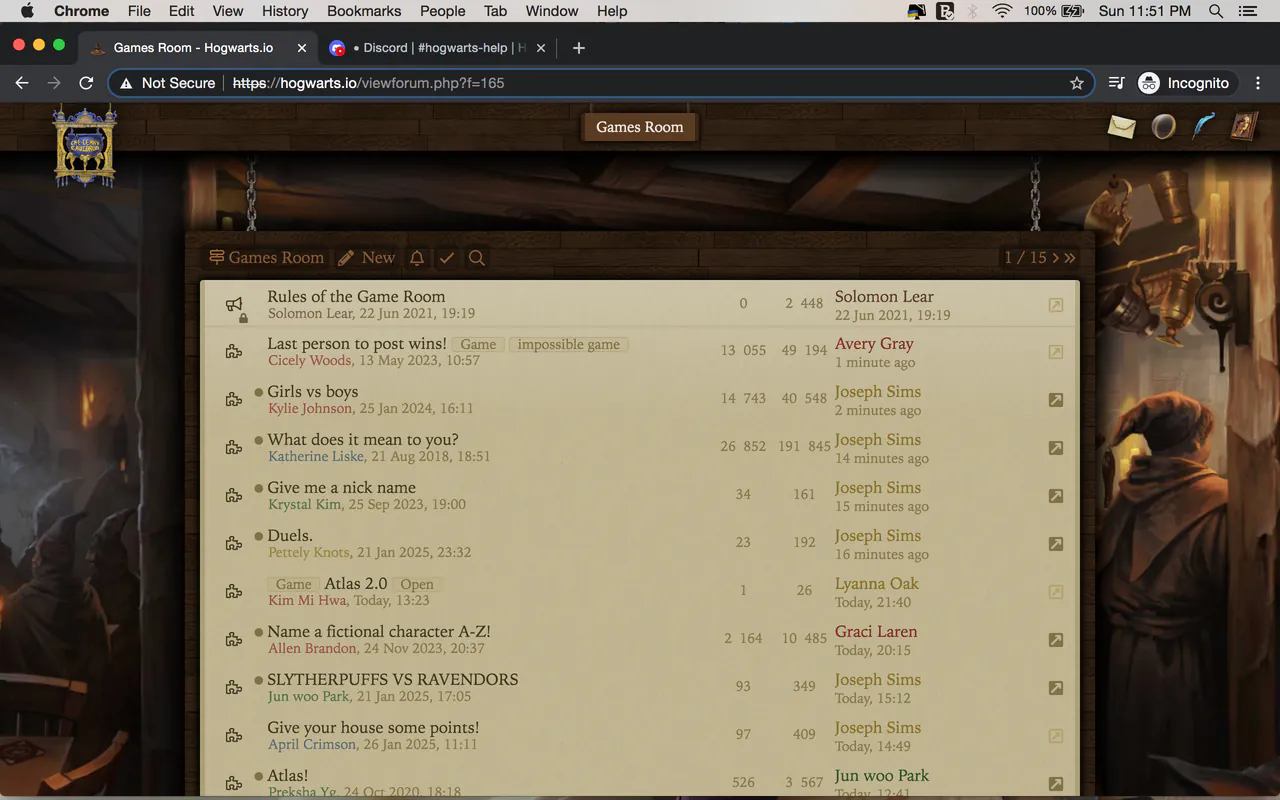Open author Katherine Liske's profile
Viewport: 1280px width, 800px height.
click(316, 457)
